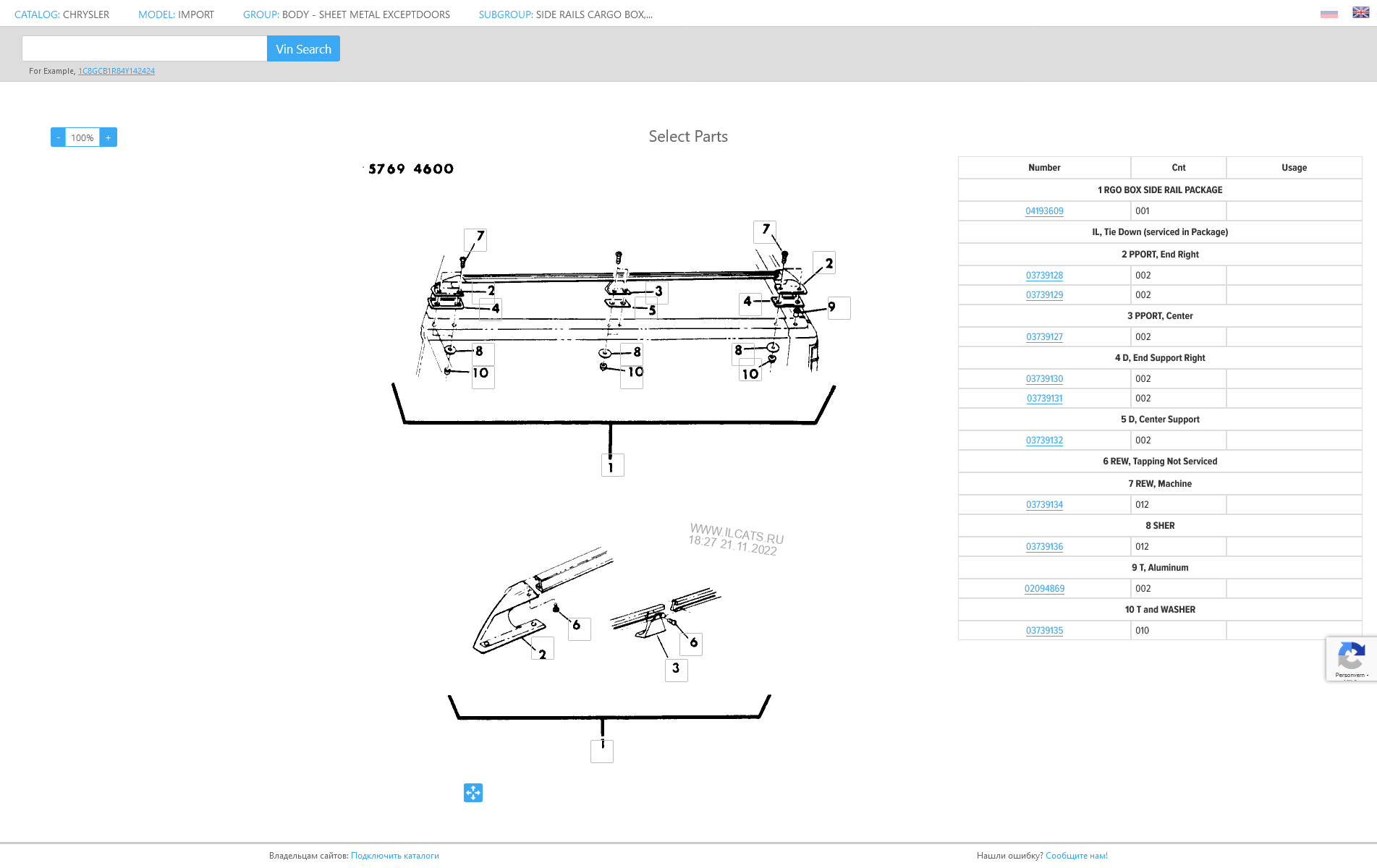The height and width of the screenshot is (868, 1377).
Task: Select callout 3 in lower diagram
Action: pyautogui.click(x=677, y=670)
